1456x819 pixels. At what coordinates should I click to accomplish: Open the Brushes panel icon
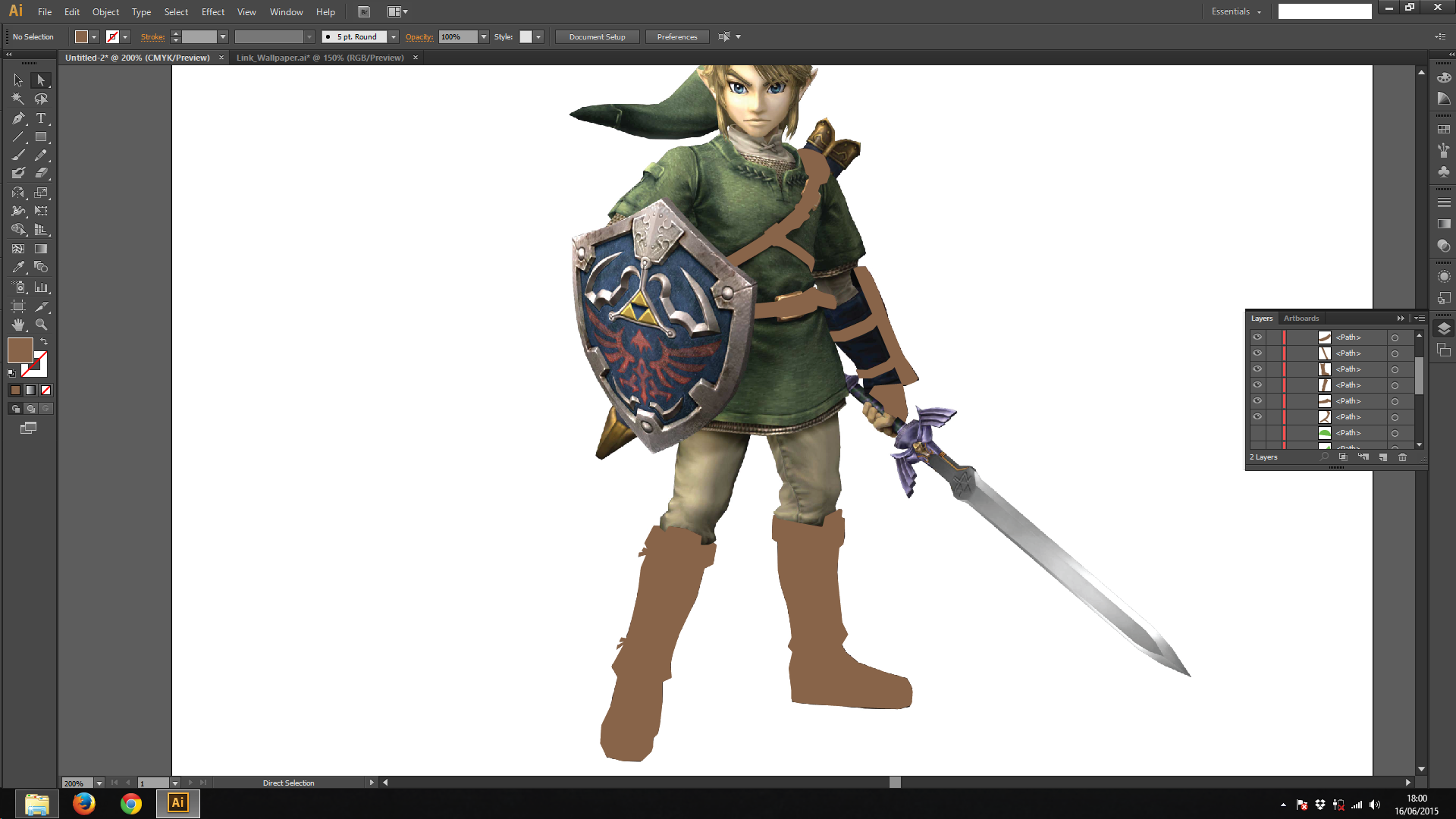click(1444, 150)
